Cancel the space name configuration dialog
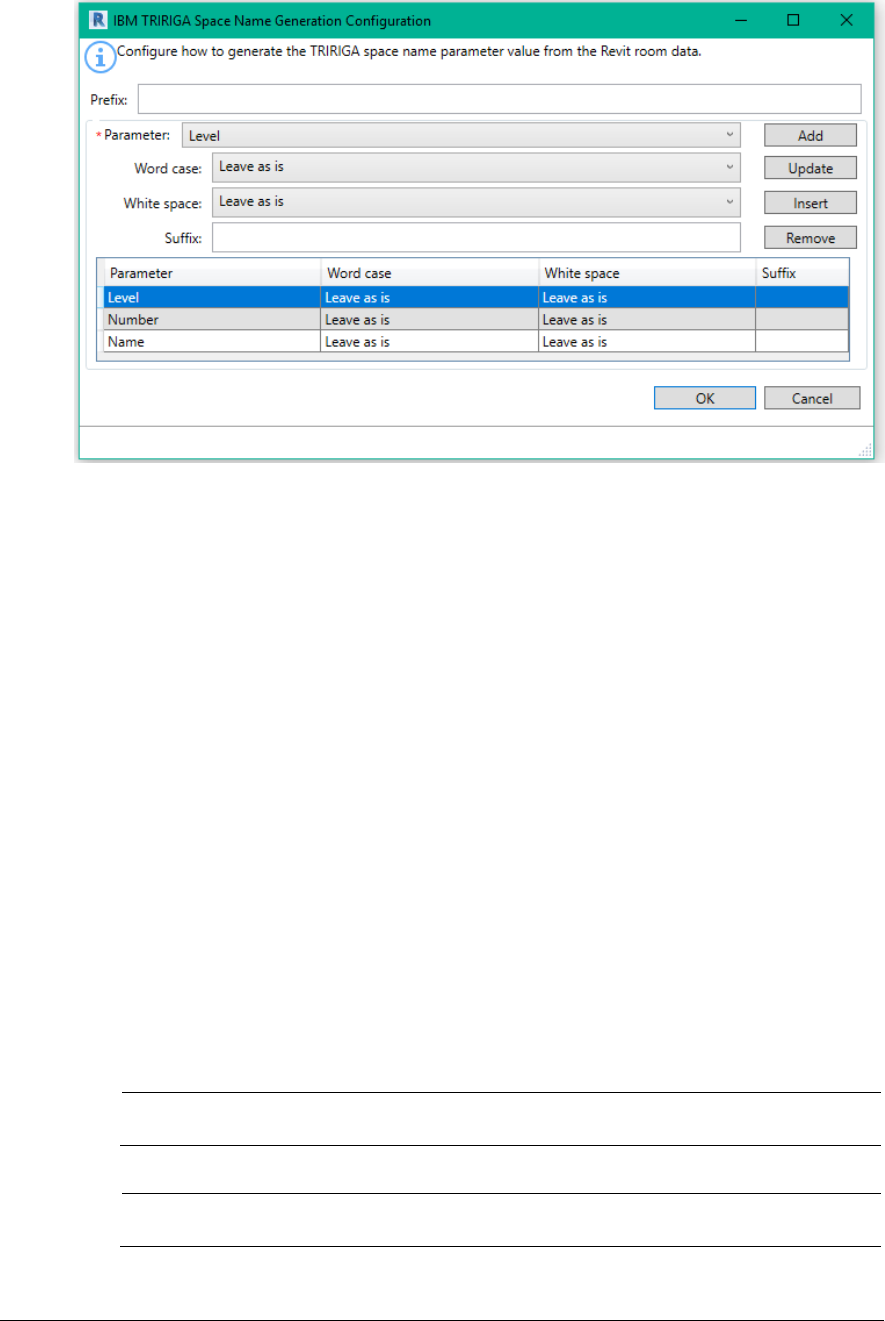885x1321 pixels. [x=812, y=398]
